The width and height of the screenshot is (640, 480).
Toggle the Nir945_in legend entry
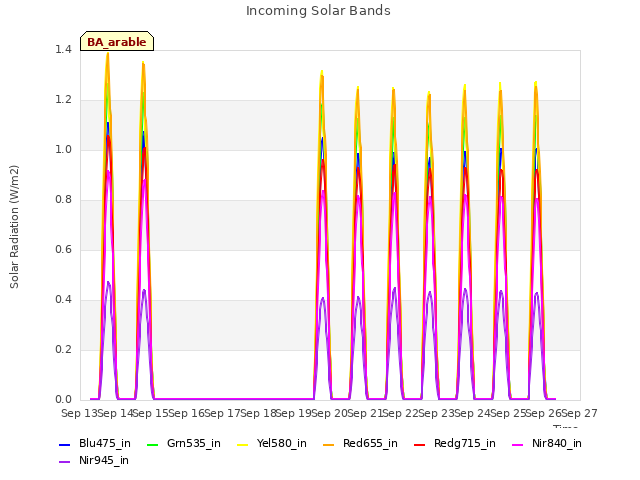(x=94, y=461)
